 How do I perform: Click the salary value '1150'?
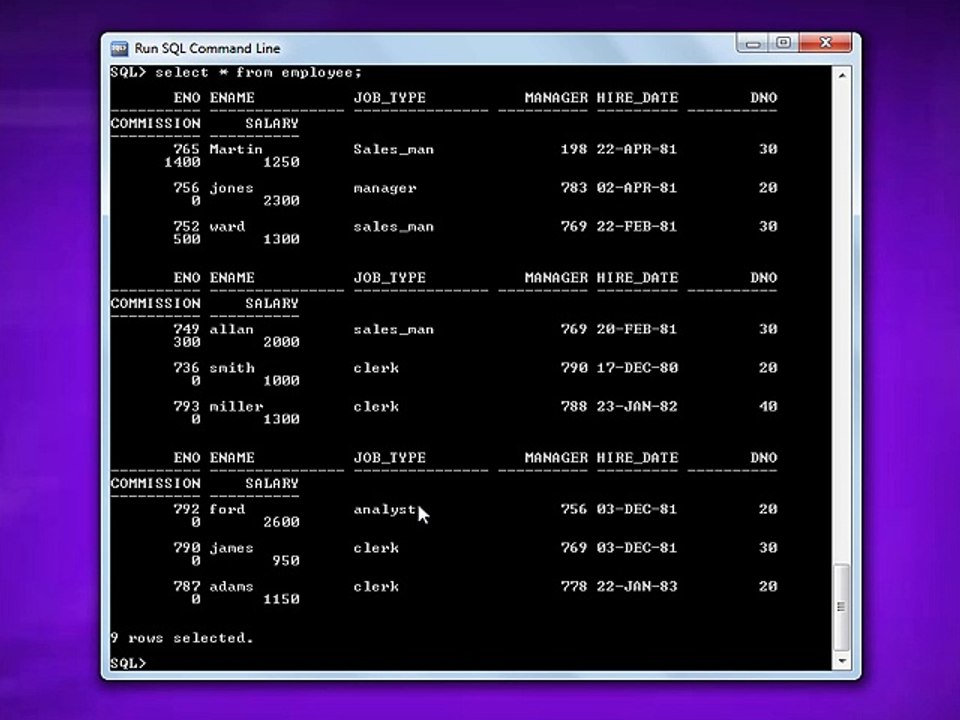click(282, 599)
